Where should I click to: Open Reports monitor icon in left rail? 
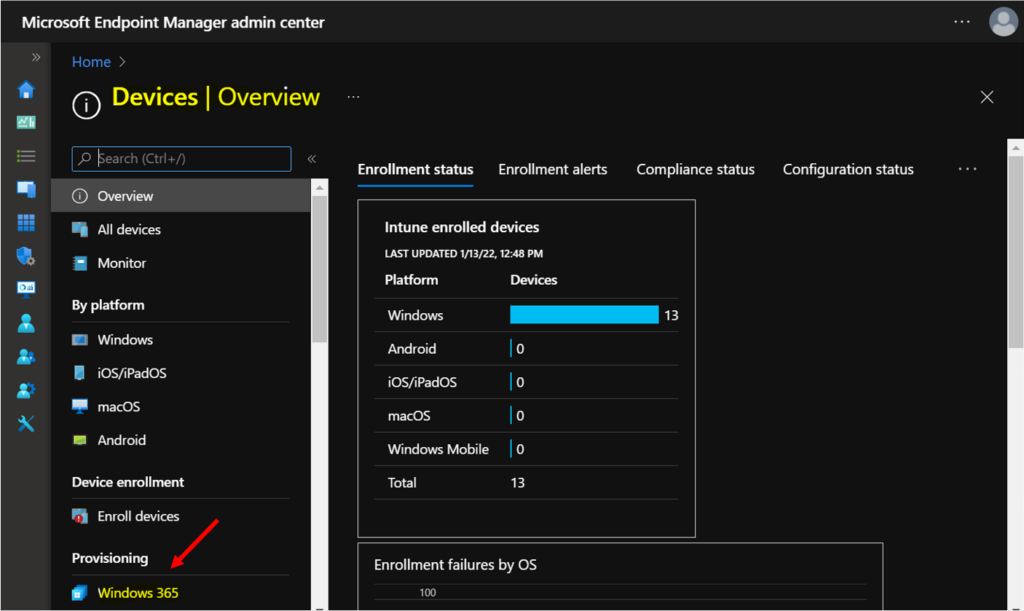click(x=26, y=289)
